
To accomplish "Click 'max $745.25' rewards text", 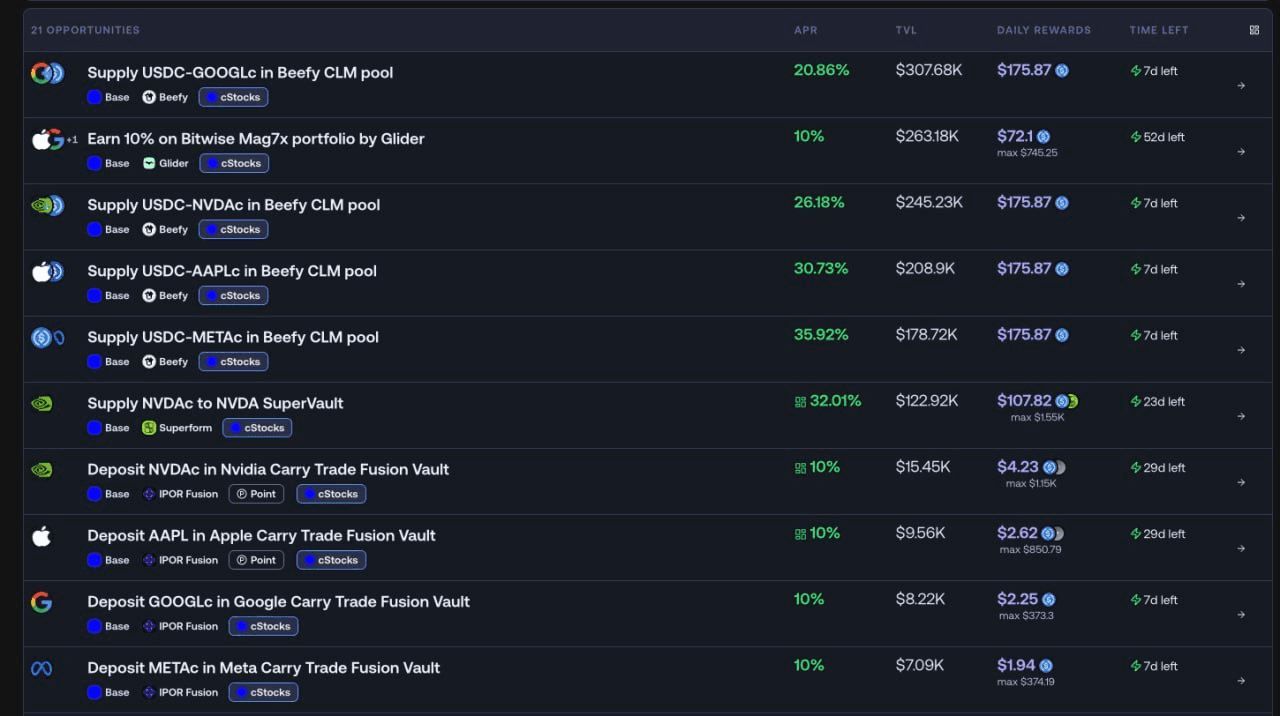I will pyautogui.click(x=1027, y=153).
